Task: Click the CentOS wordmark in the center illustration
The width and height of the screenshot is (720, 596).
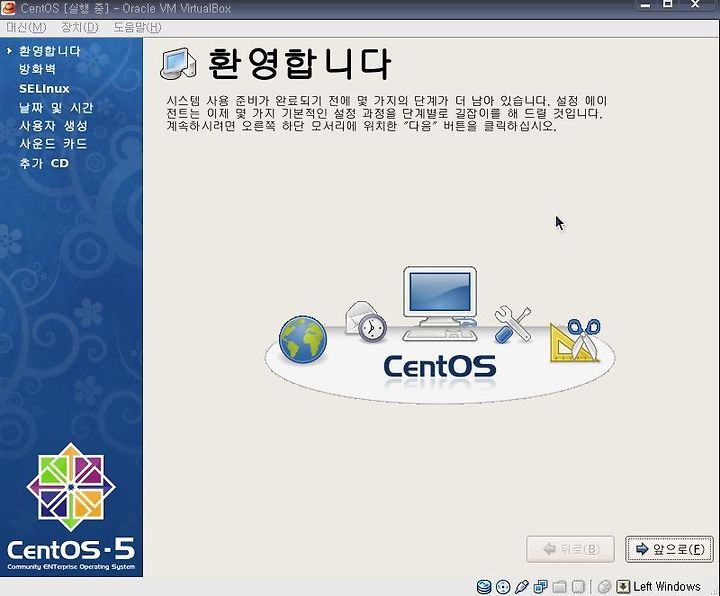Action: click(439, 367)
